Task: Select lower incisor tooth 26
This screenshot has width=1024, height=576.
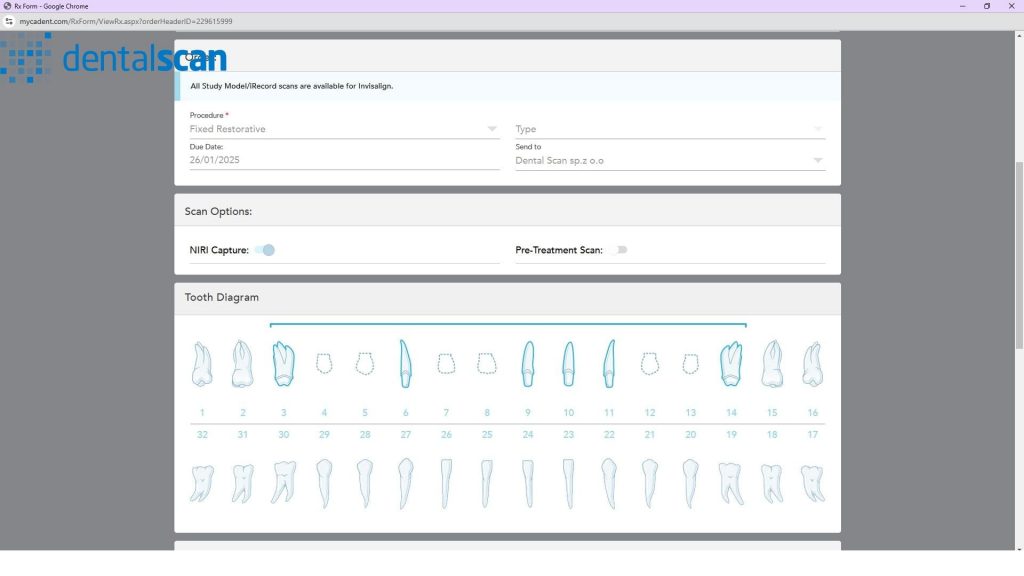Action: [446, 483]
